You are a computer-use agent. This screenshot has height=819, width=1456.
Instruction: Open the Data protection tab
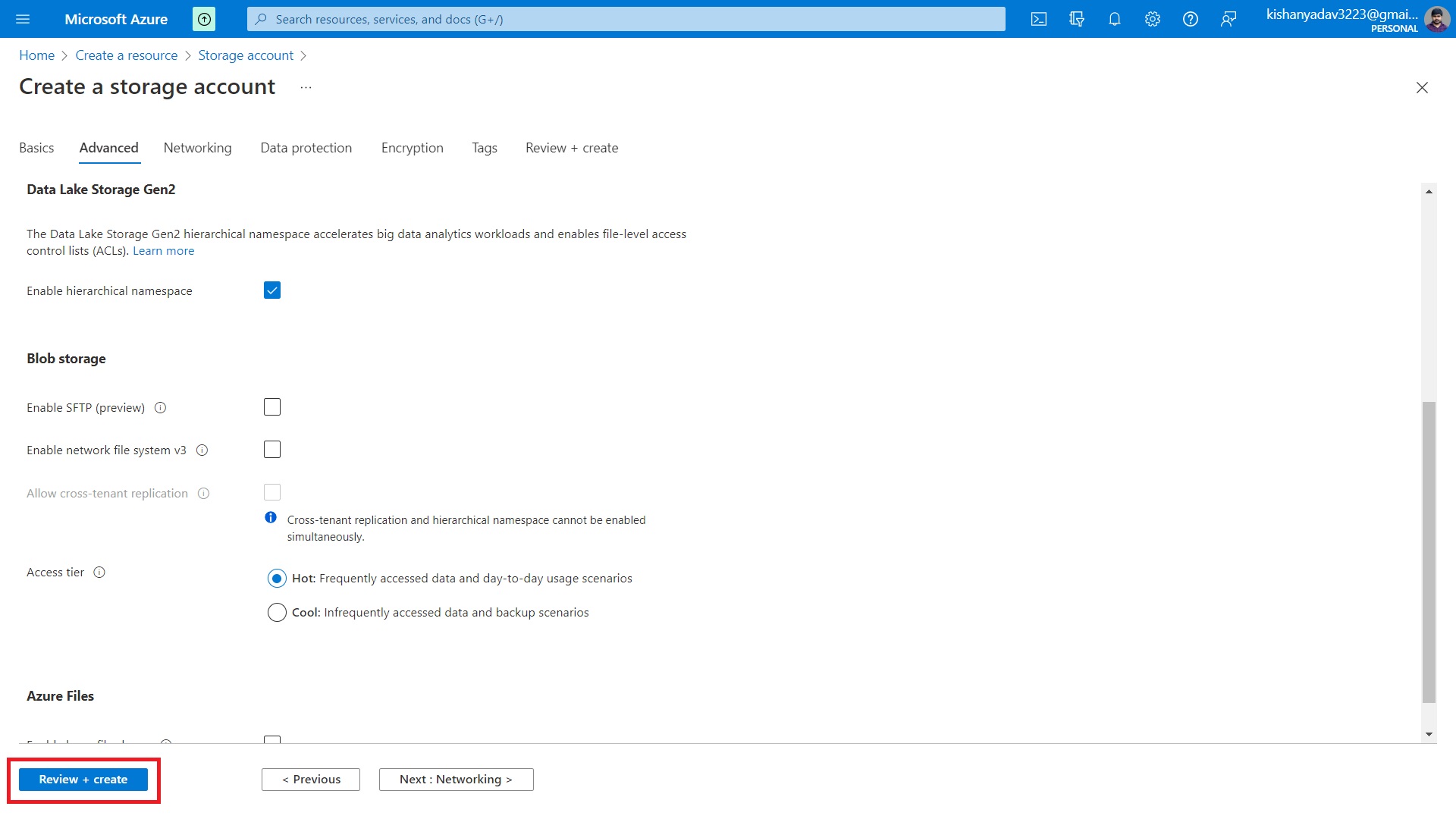(x=306, y=148)
